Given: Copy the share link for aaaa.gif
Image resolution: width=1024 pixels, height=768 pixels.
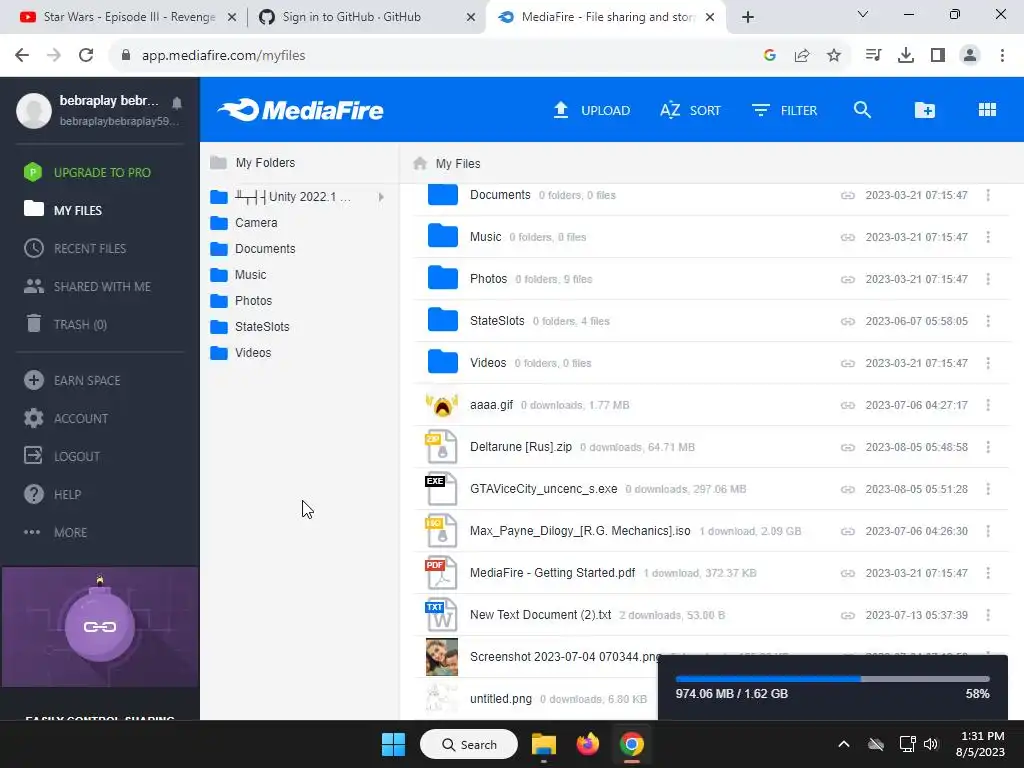Looking at the screenshot, I should [848, 406].
